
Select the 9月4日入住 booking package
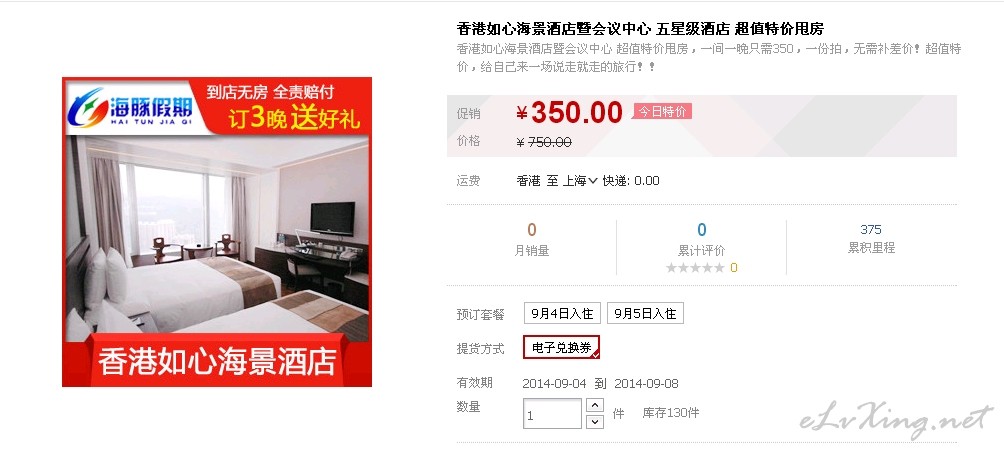coord(562,313)
